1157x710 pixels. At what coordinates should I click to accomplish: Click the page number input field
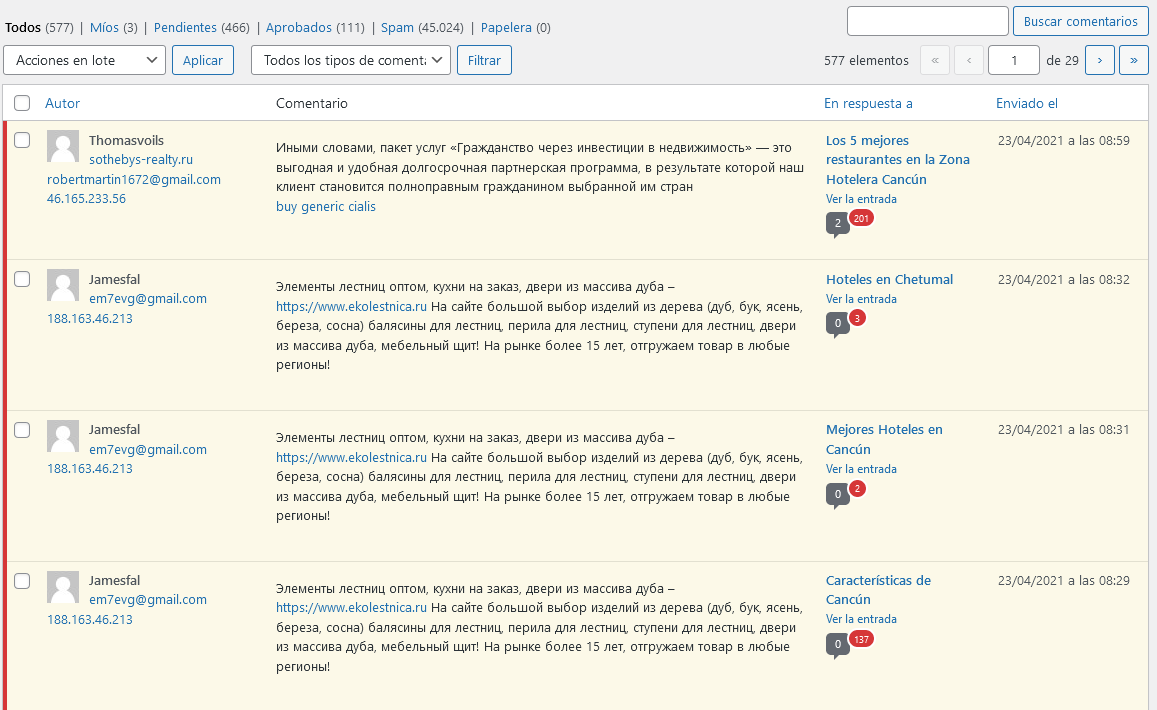pyautogui.click(x=1013, y=60)
